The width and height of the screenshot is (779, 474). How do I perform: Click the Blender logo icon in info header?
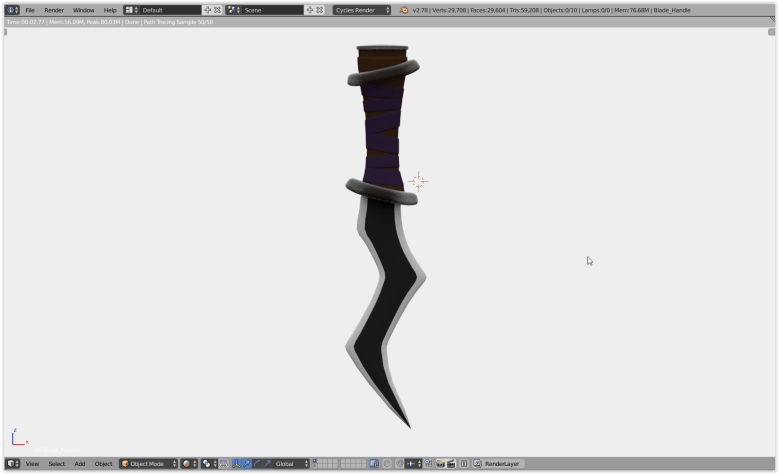coord(404,10)
